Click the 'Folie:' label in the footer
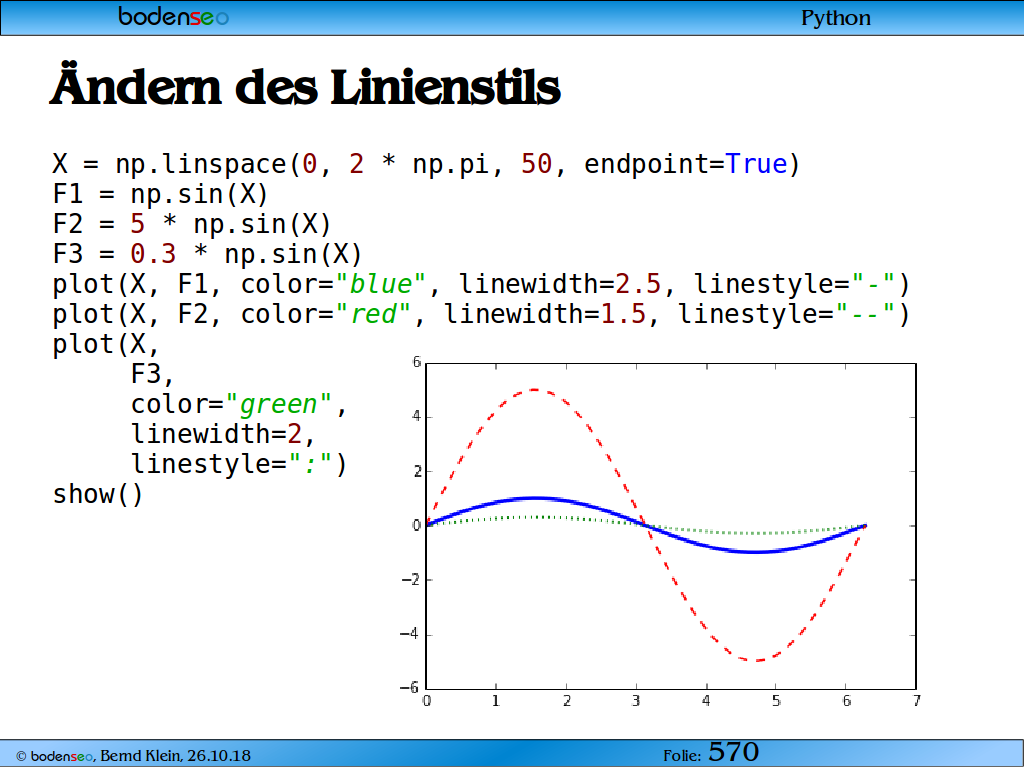 682,756
